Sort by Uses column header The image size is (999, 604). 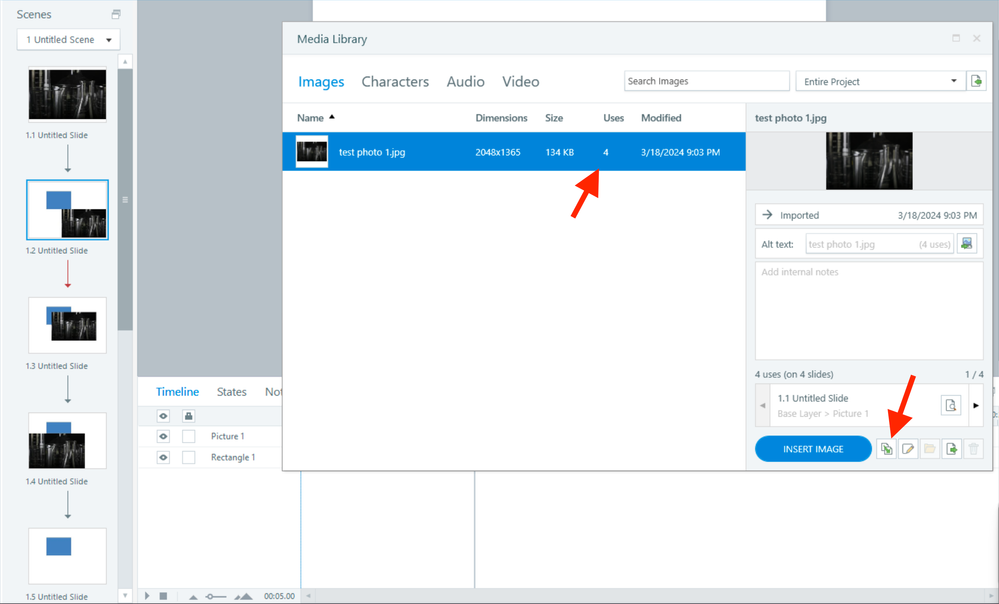613,118
